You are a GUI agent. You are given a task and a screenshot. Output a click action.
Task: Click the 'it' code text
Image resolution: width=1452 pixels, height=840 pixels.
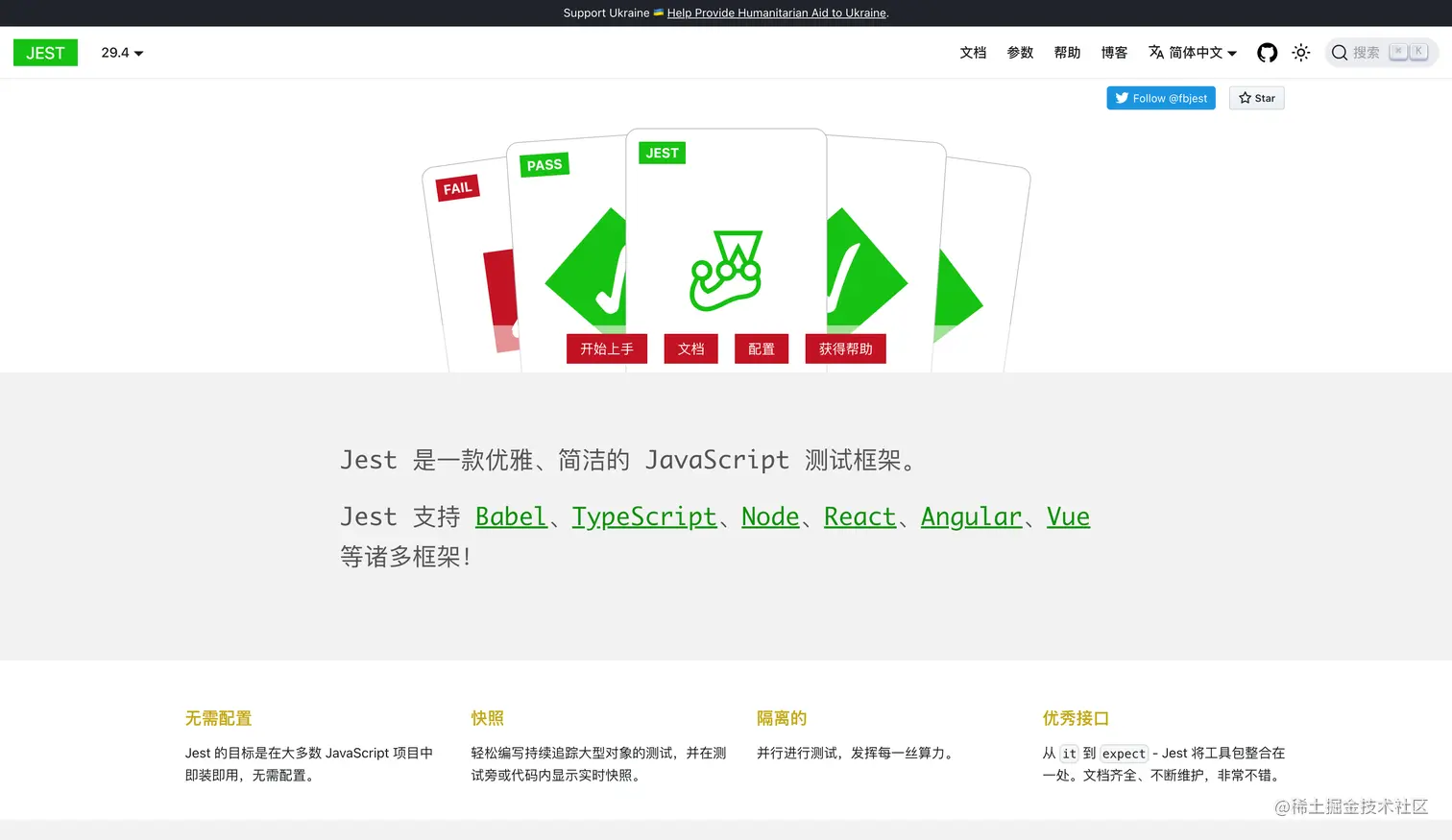(x=1069, y=754)
